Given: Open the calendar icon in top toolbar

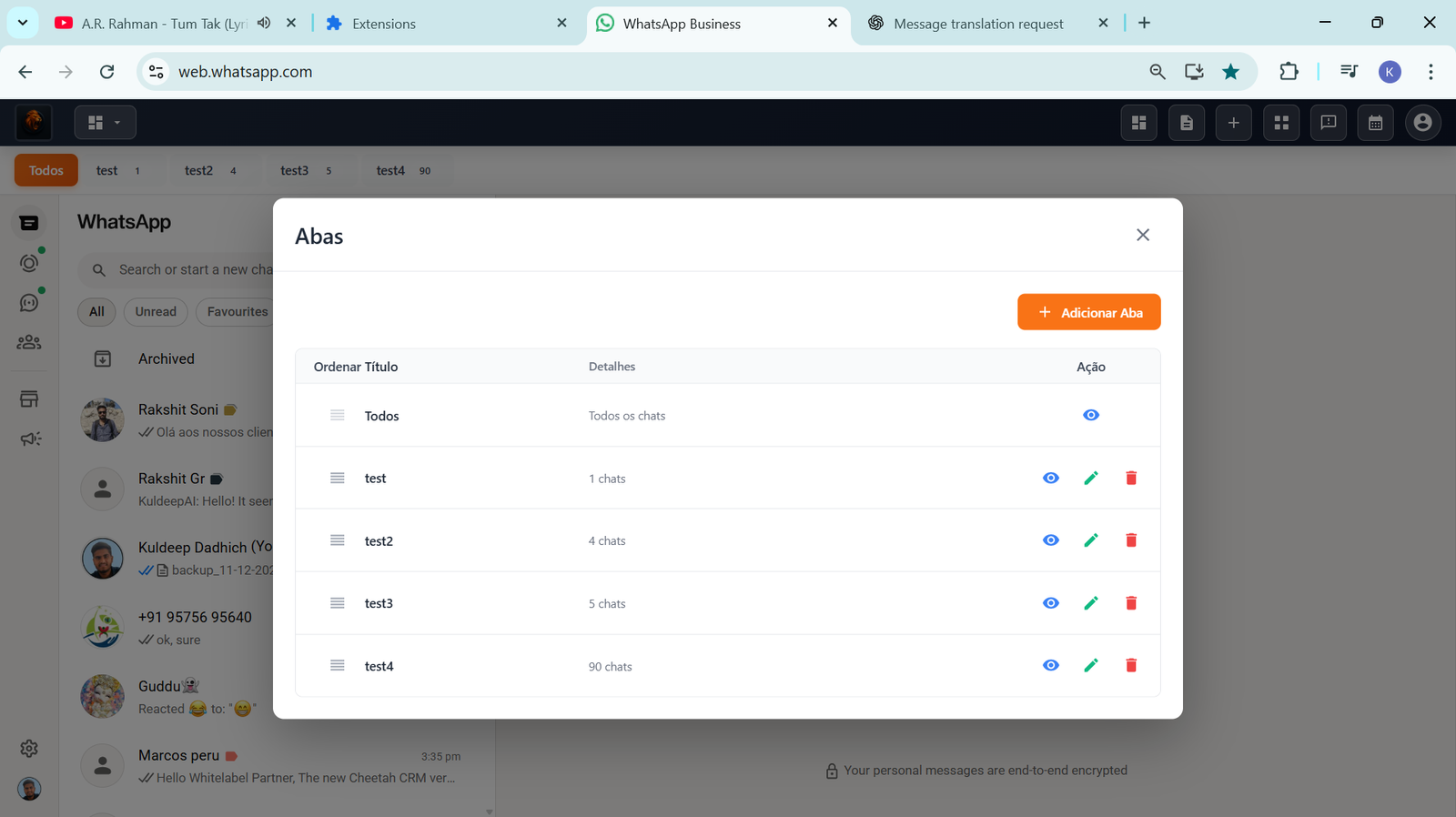Looking at the screenshot, I should pos(1375,123).
